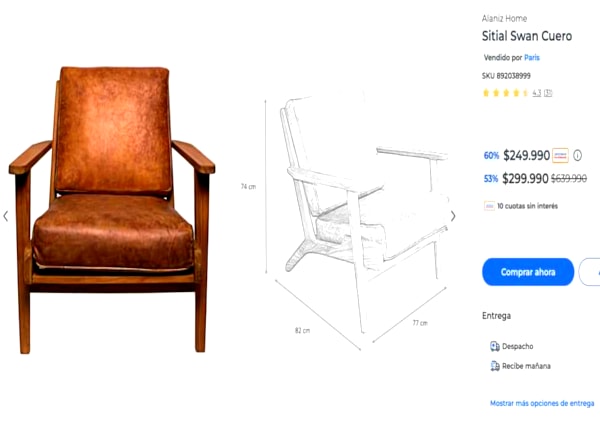Click the 10 cuotas sin interés text
Viewport: 600px width, 430px height.
pos(527,206)
